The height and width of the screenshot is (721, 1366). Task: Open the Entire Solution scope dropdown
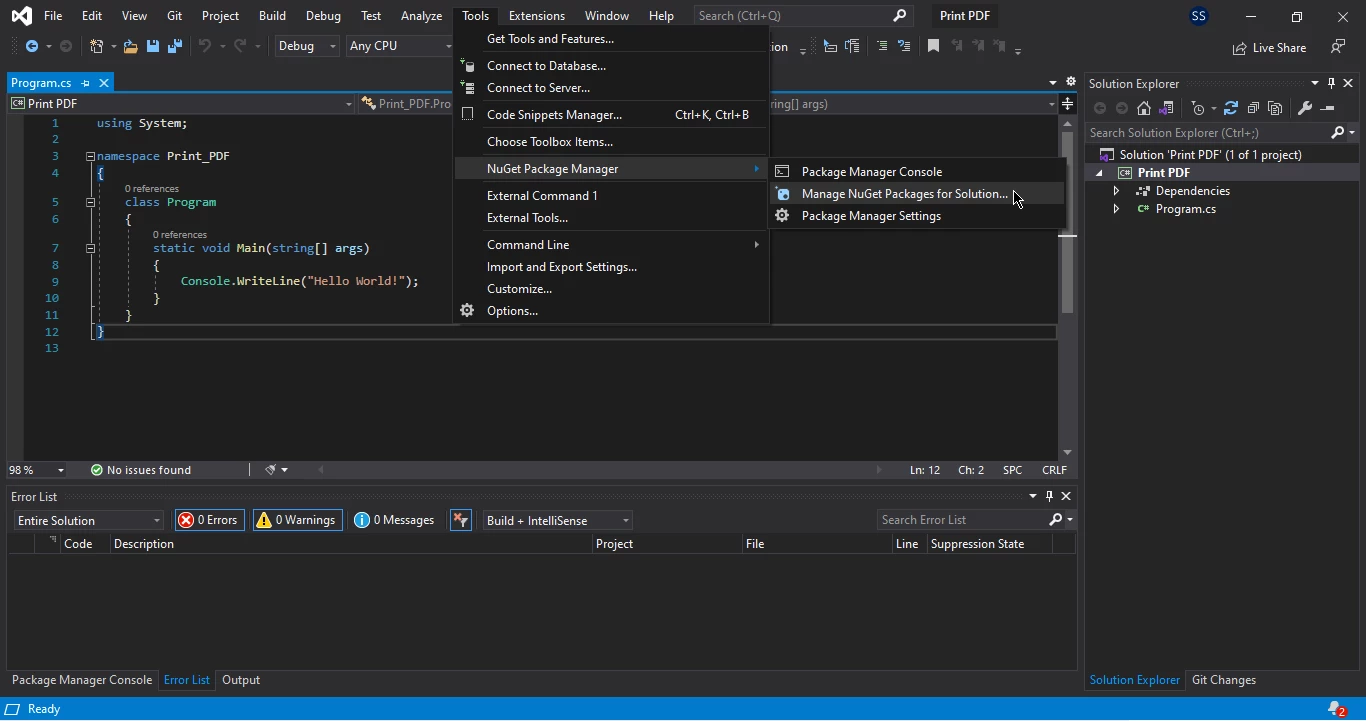point(88,520)
